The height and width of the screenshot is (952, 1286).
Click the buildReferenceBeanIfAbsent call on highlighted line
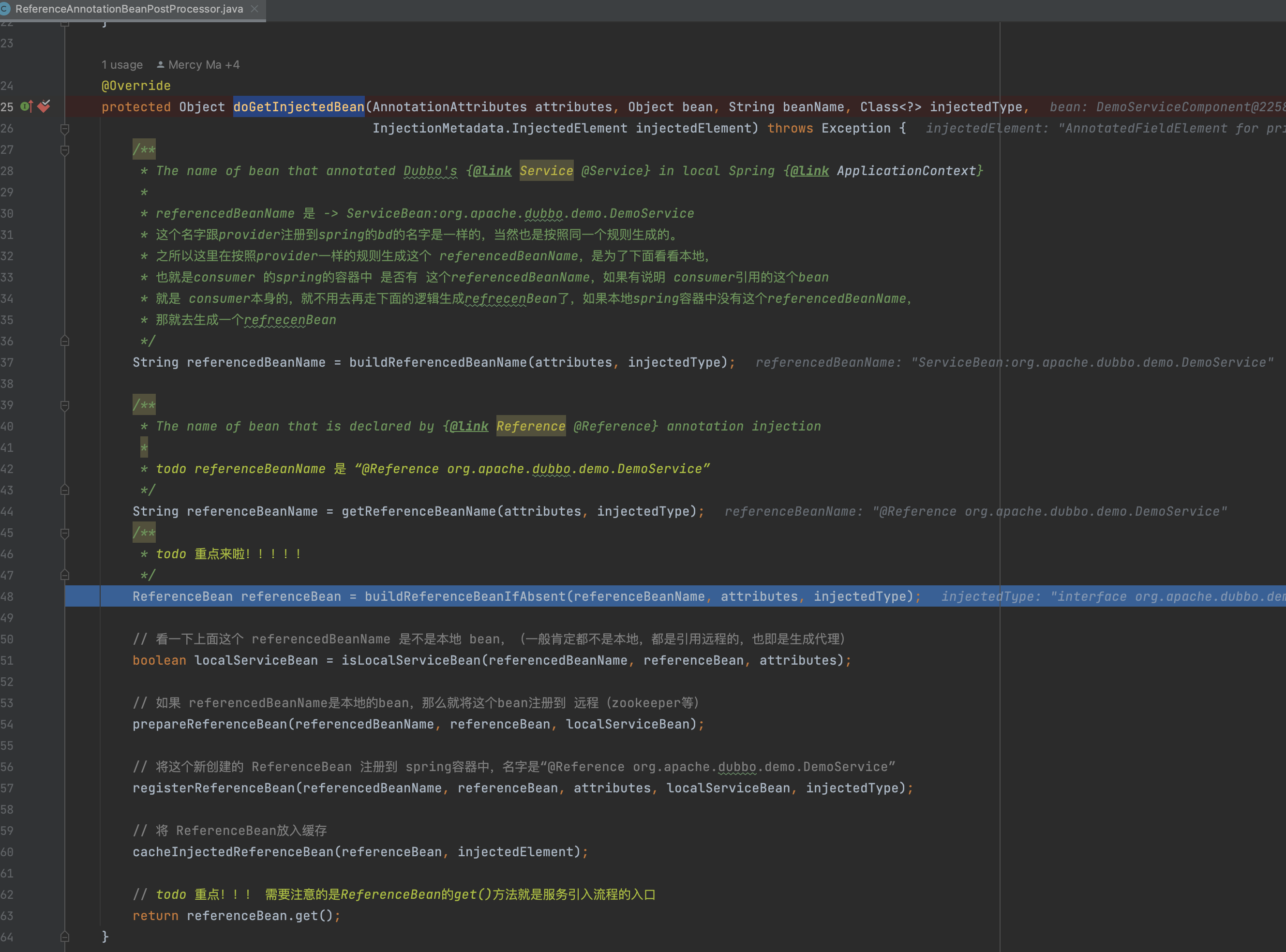(465, 596)
